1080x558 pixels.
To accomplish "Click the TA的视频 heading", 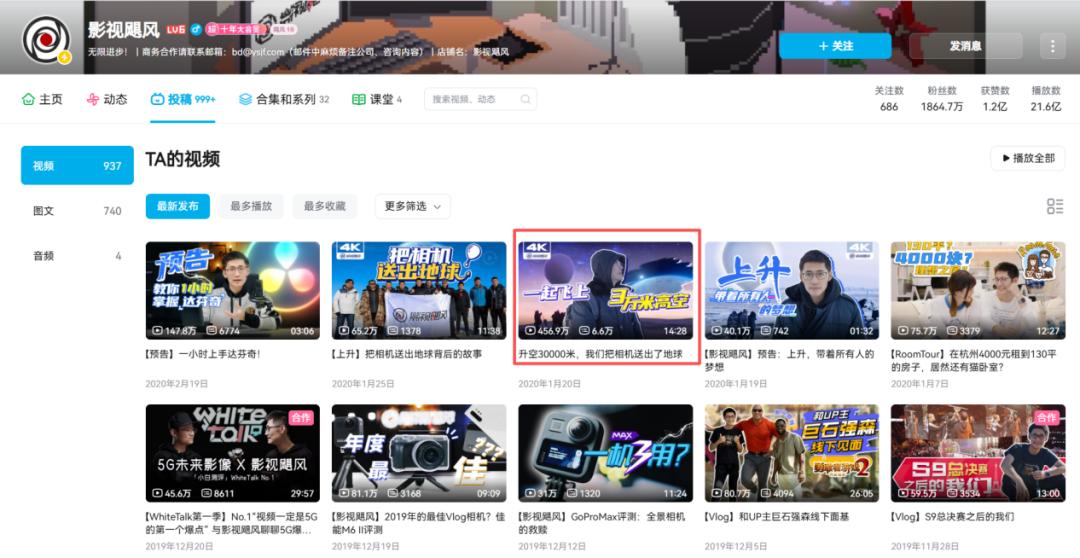I will coord(183,158).
